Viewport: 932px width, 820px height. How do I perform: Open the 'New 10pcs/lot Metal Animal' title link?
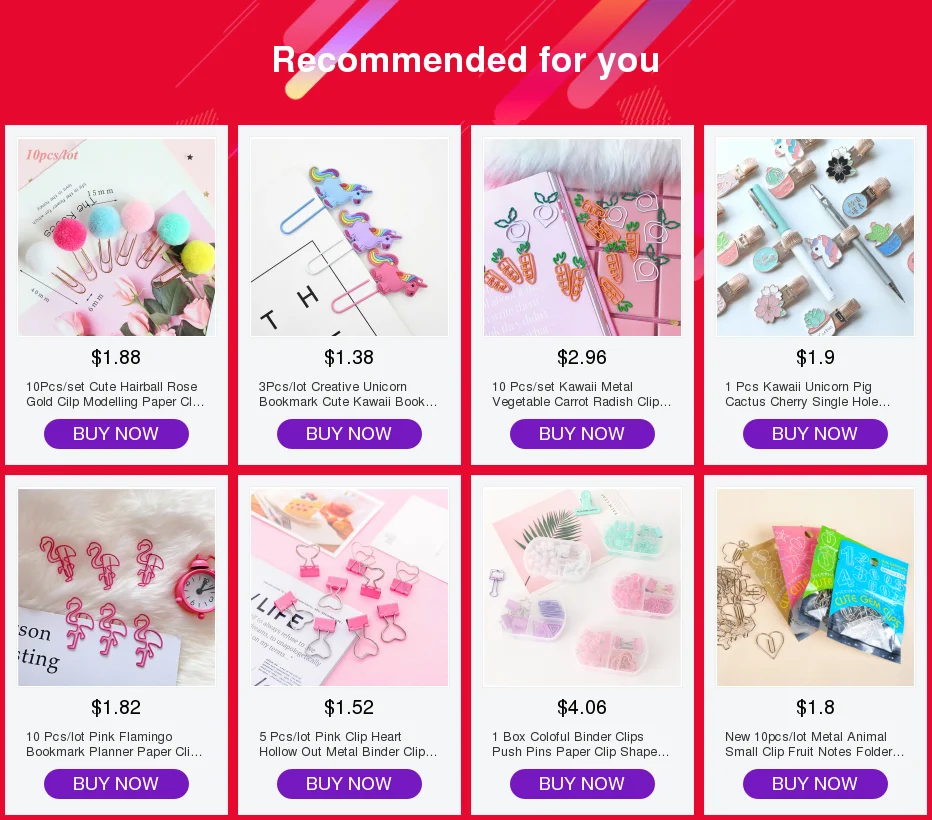[815, 744]
